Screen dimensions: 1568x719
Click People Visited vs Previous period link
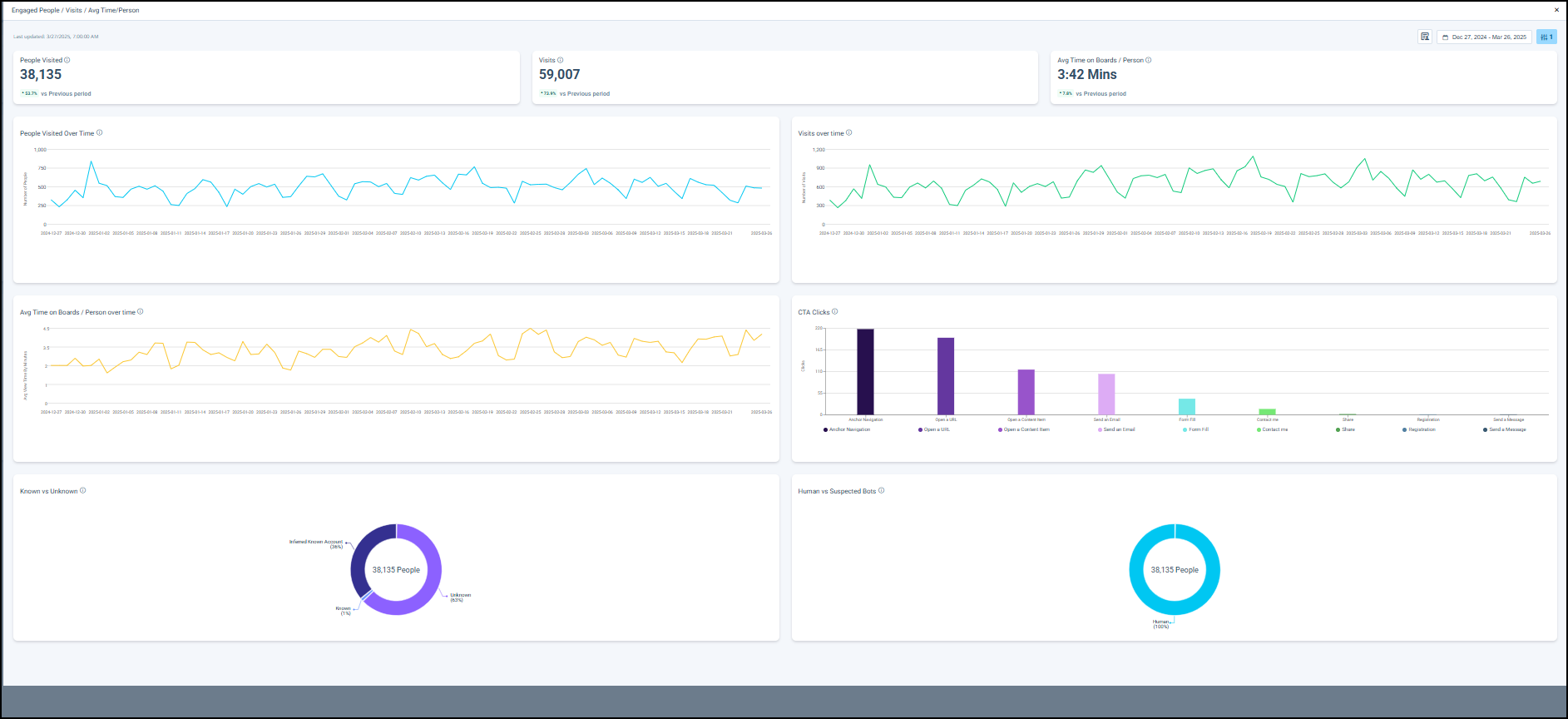(66, 94)
